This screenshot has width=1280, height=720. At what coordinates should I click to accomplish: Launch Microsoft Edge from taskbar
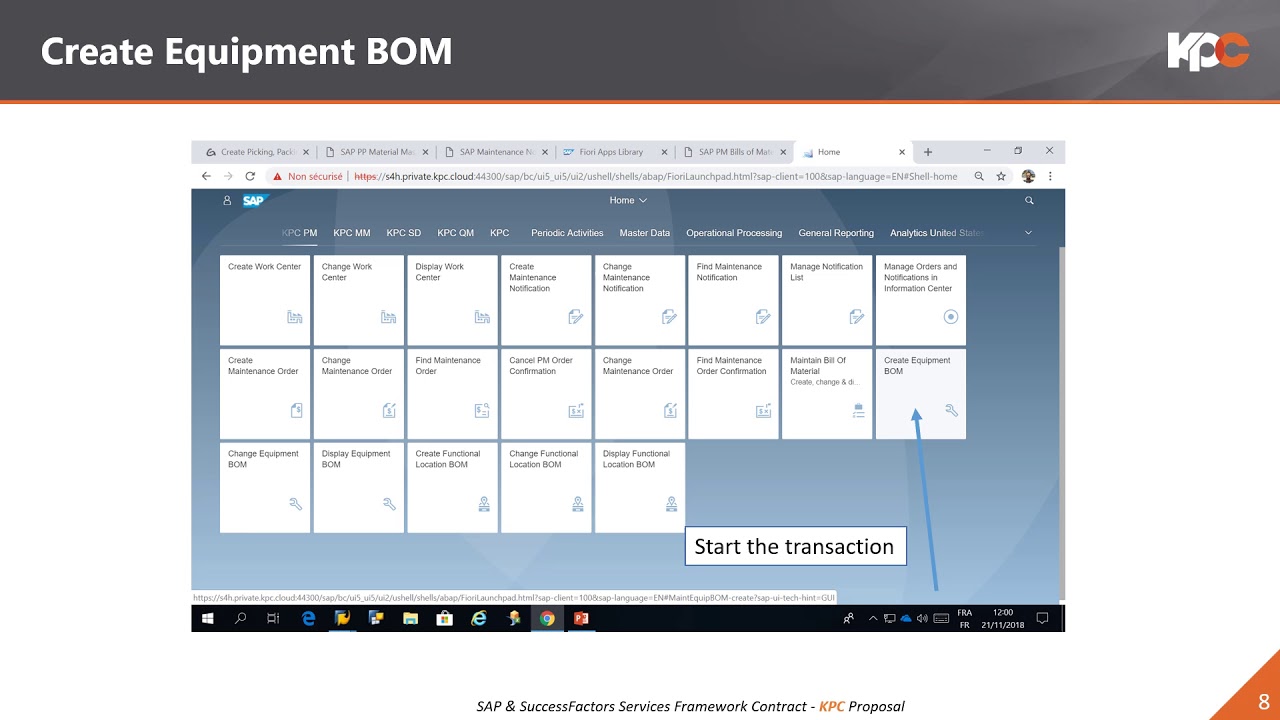(308, 619)
